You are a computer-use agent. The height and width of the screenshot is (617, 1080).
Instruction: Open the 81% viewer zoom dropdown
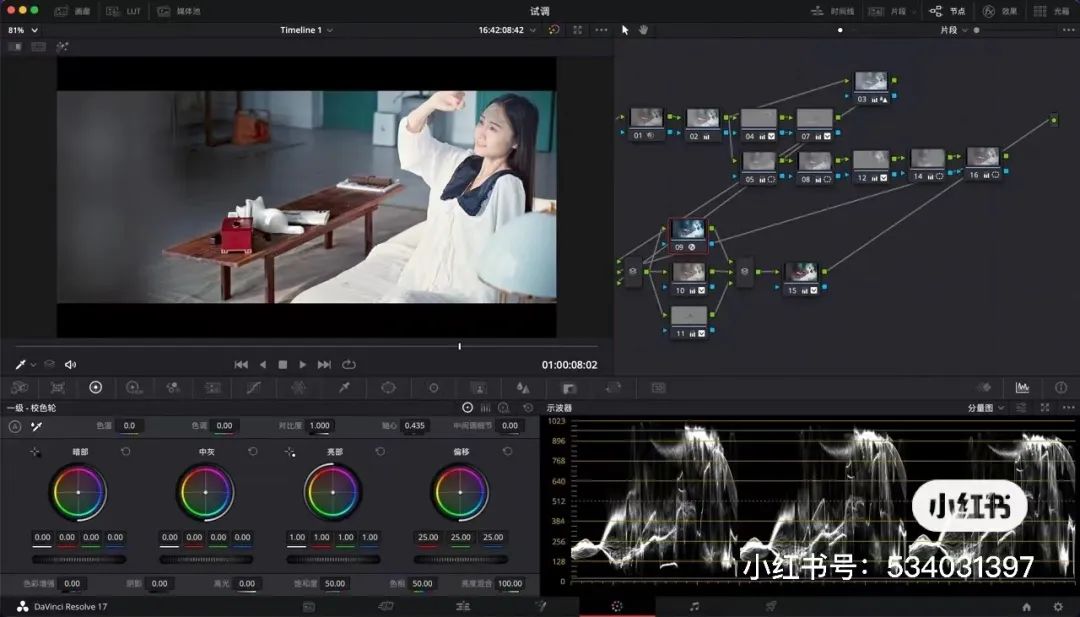[23, 30]
